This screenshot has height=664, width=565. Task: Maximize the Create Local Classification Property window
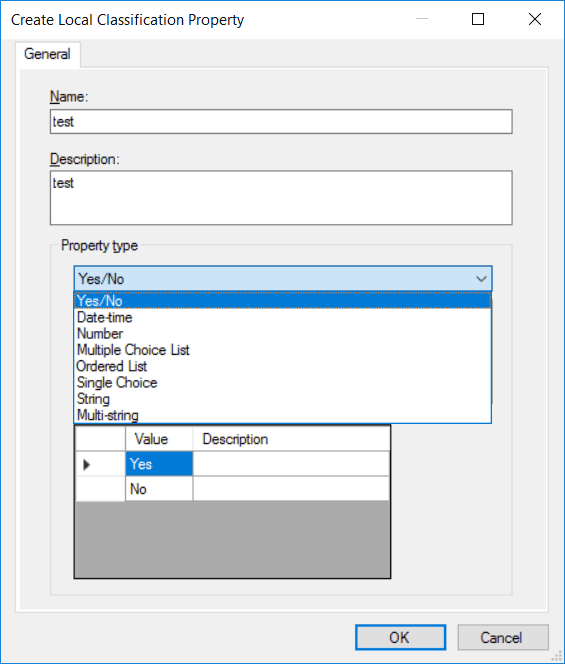478,19
